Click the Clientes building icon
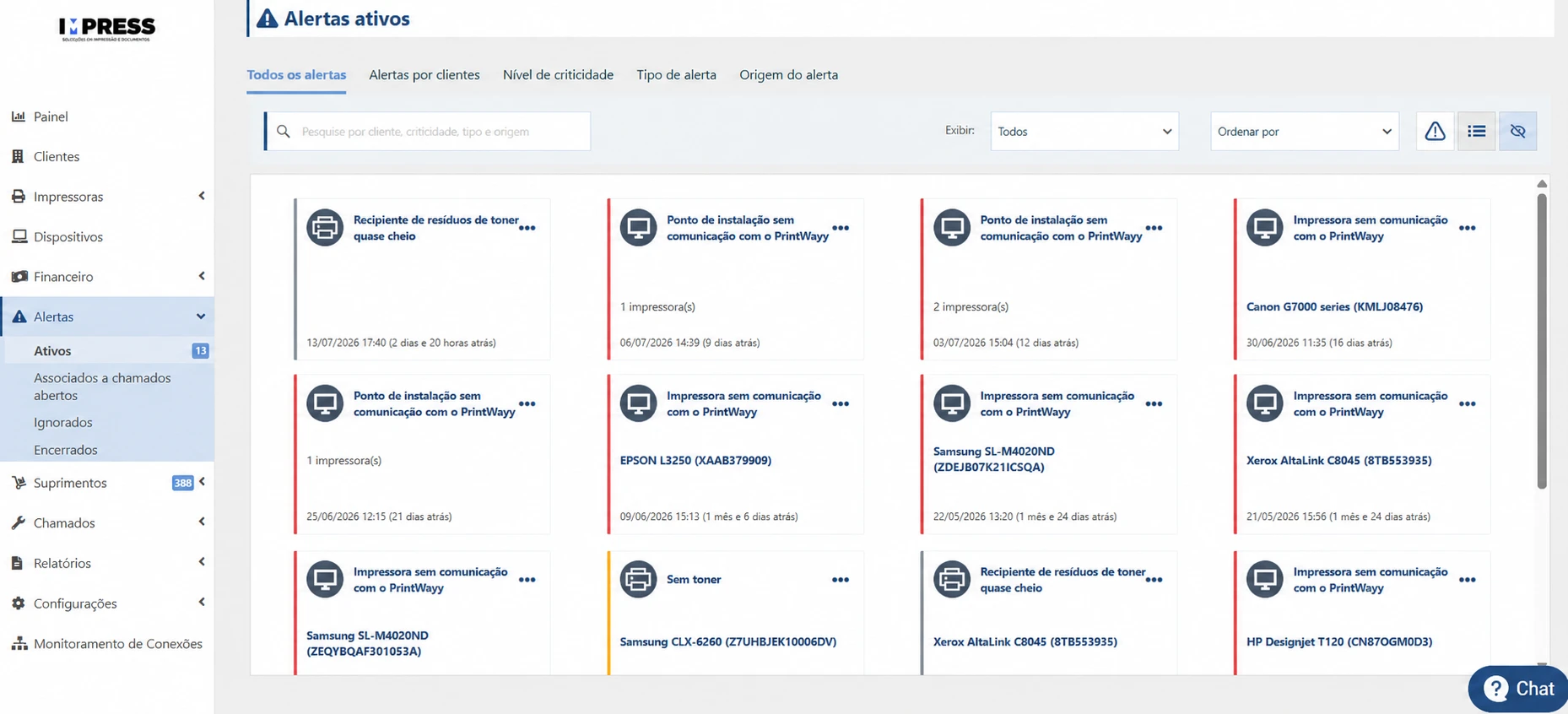The image size is (1568, 714). pos(18,156)
